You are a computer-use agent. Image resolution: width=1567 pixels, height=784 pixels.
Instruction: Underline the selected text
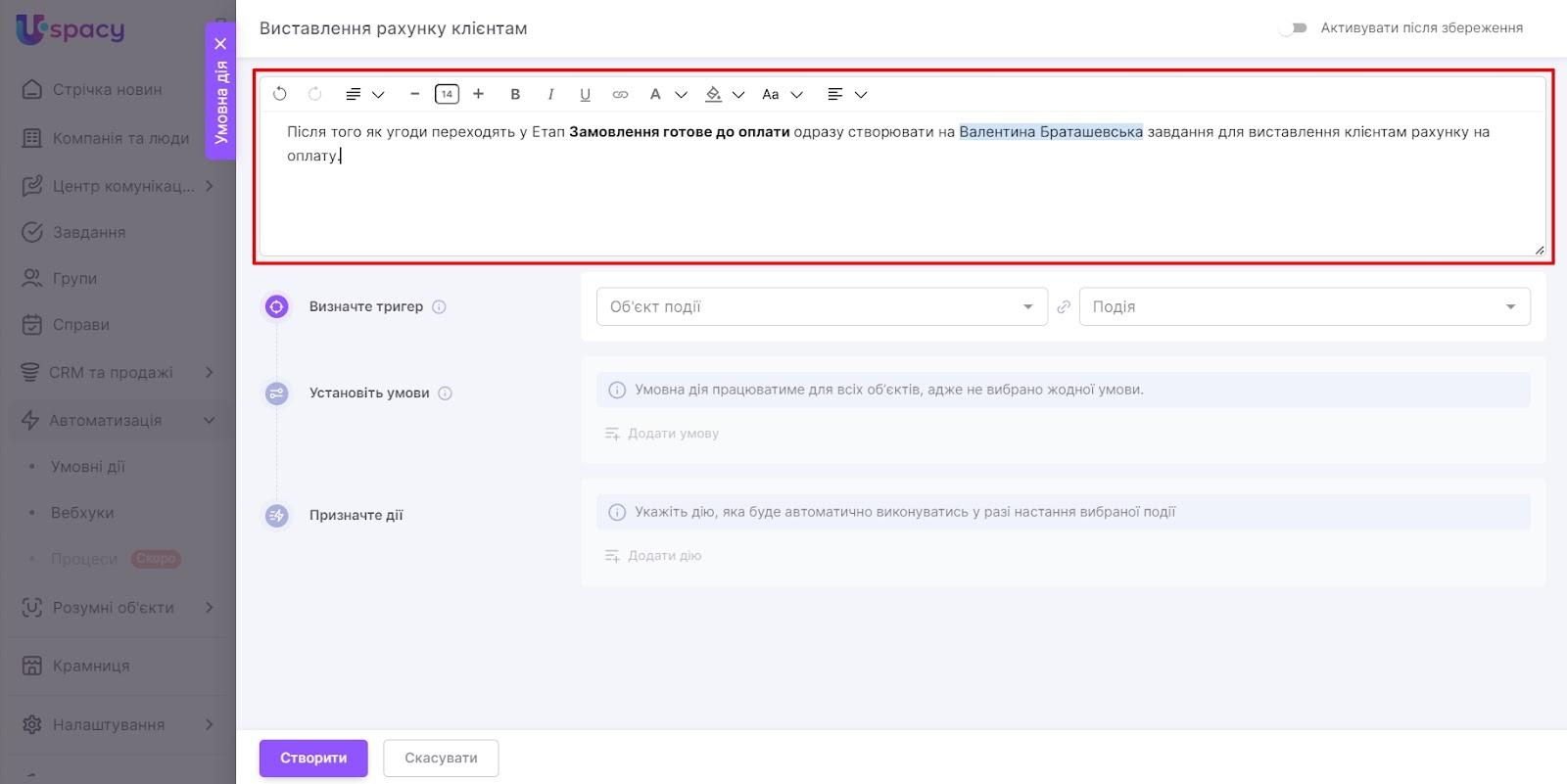pos(585,94)
